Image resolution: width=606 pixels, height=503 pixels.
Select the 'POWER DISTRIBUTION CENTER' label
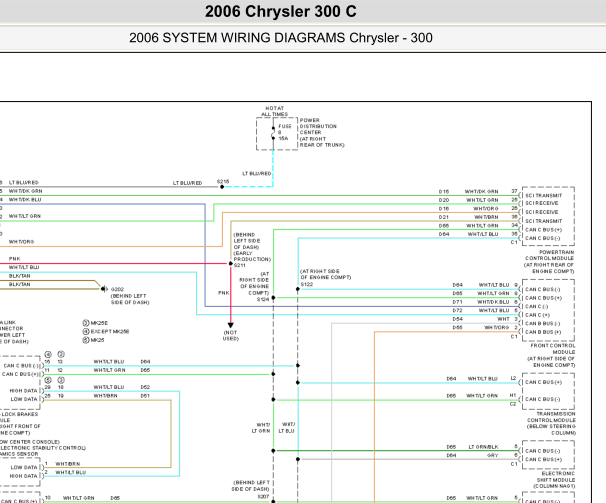click(318, 126)
